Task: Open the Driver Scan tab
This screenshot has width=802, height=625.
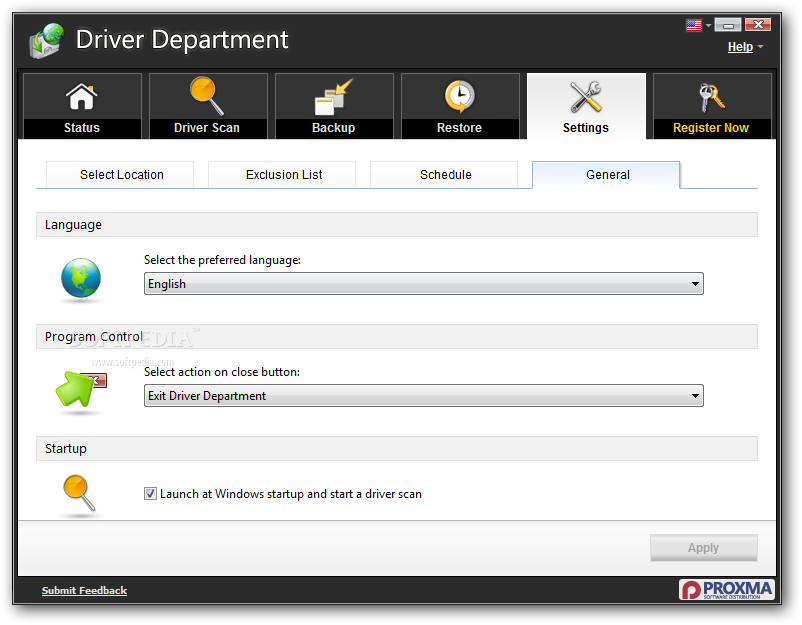Action: (x=208, y=106)
